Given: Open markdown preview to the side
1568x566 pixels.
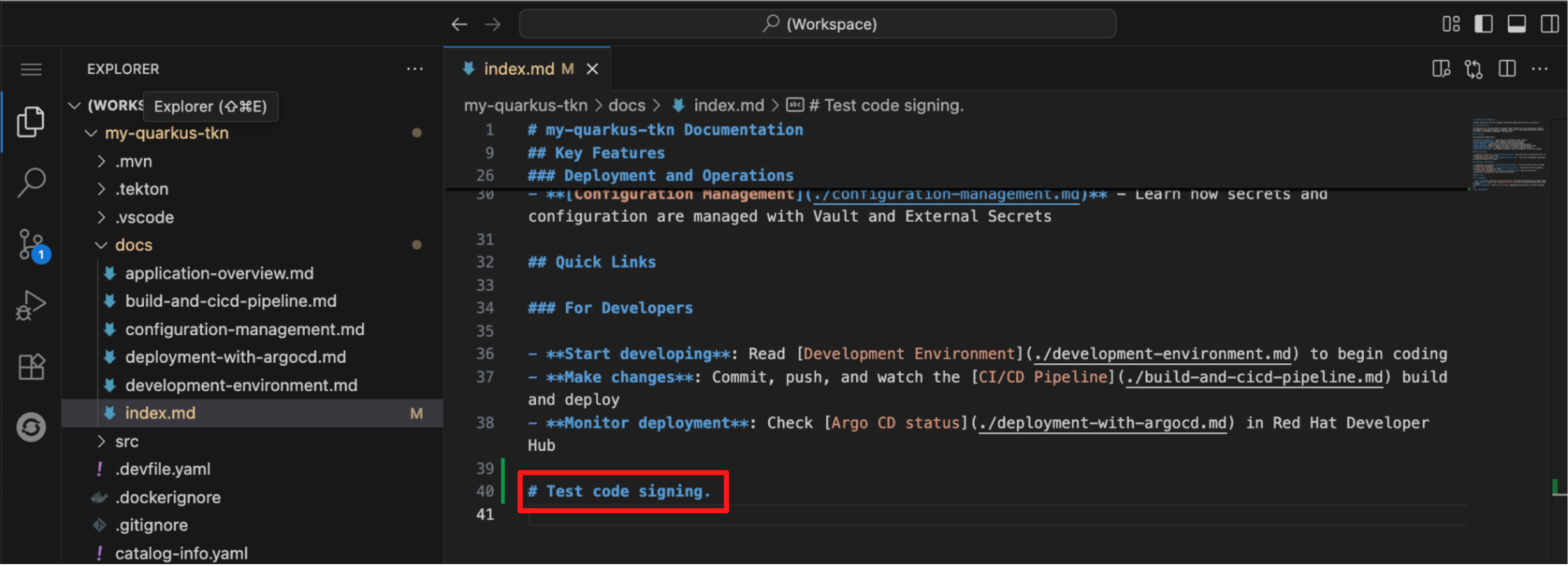Looking at the screenshot, I should coord(1441,68).
